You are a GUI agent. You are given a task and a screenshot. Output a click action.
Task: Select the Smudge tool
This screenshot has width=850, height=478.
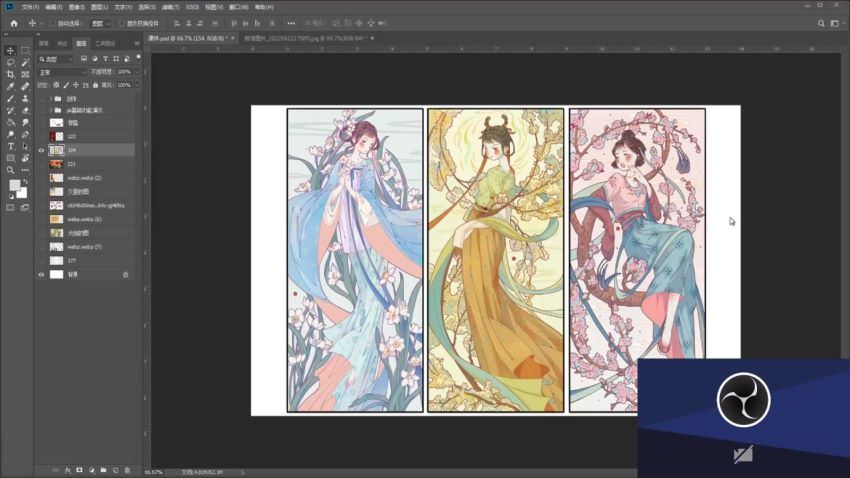[x=25, y=122]
